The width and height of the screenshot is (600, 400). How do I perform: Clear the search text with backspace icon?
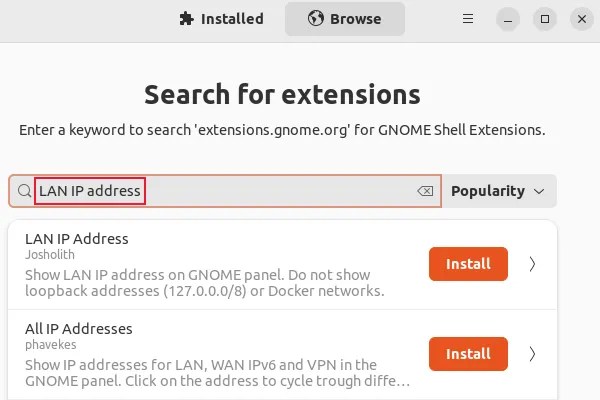point(425,191)
